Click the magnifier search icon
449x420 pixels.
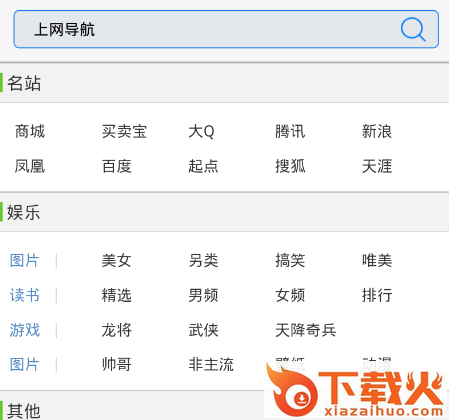tap(413, 29)
